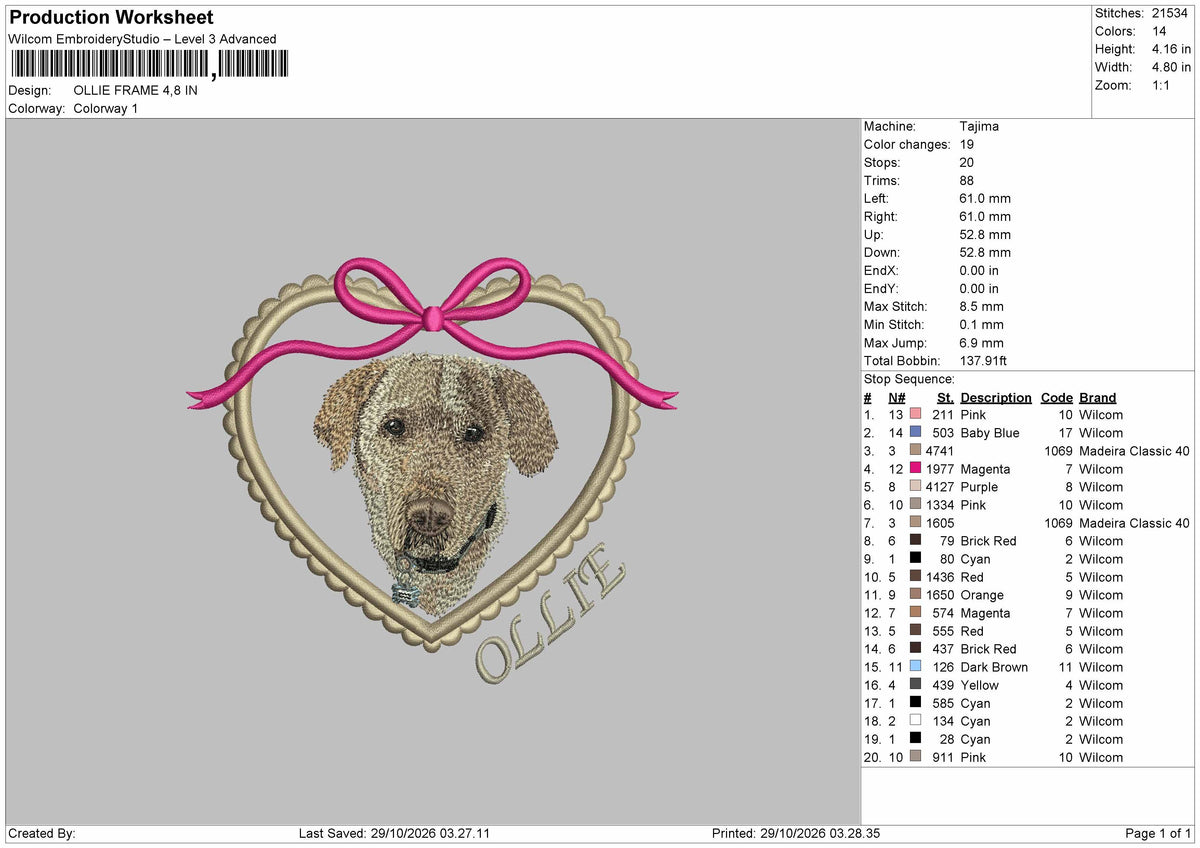Image resolution: width=1200 pixels, height=848 pixels.
Task: Click the Code column header
Action: pos(1056,398)
